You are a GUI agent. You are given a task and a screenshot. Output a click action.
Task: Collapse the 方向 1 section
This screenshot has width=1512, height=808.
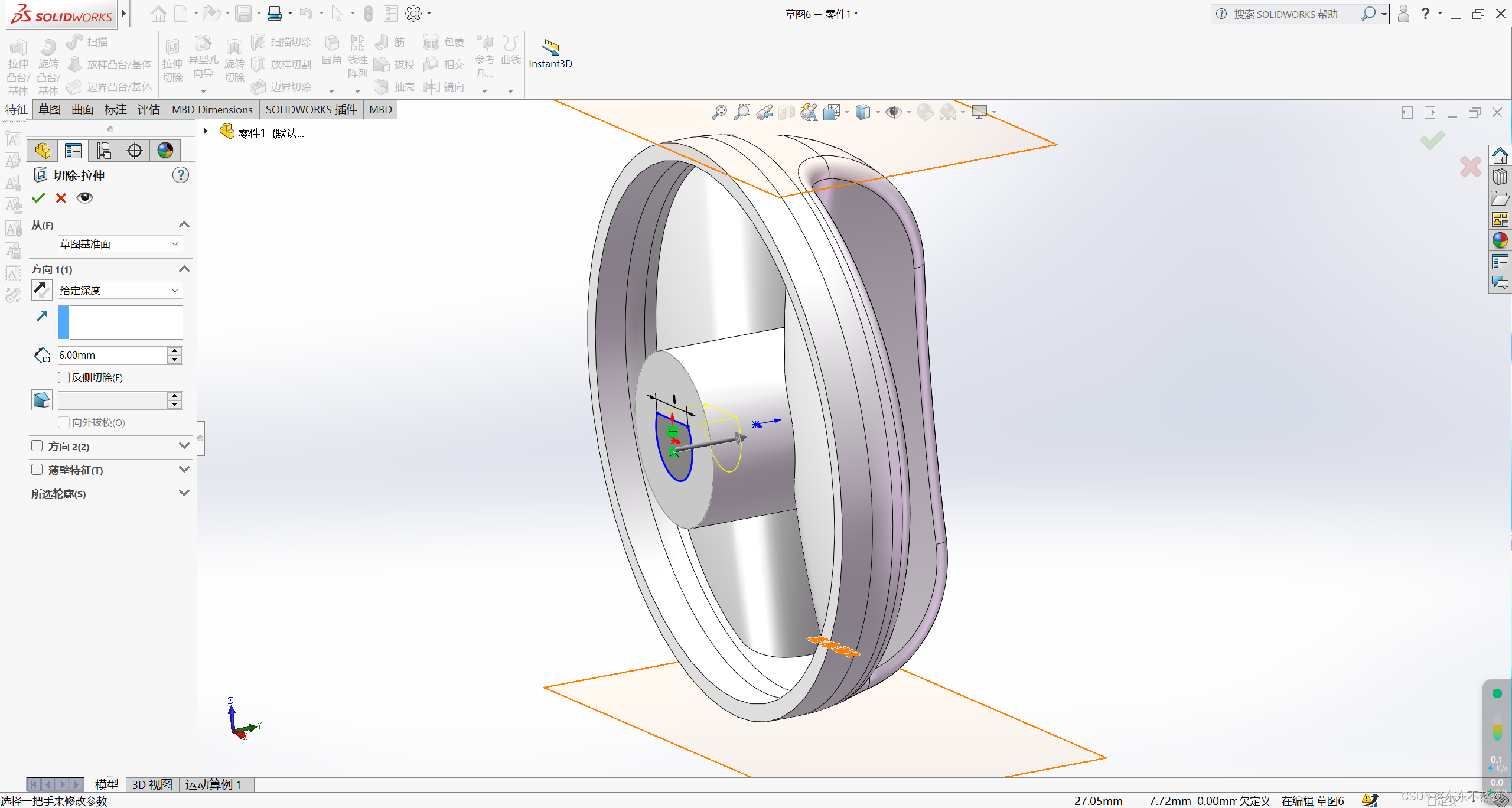[184, 269]
